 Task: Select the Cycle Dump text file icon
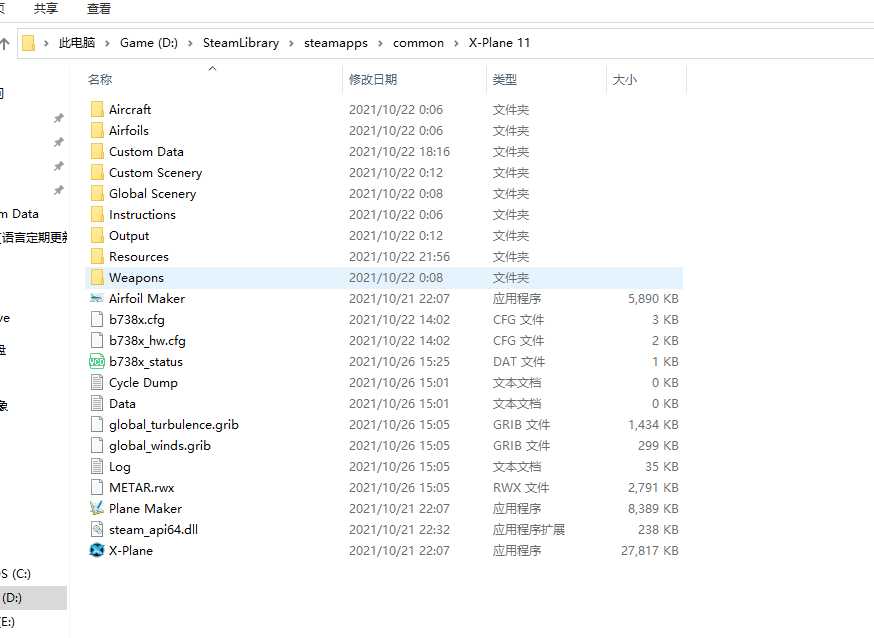[x=97, y=382]
